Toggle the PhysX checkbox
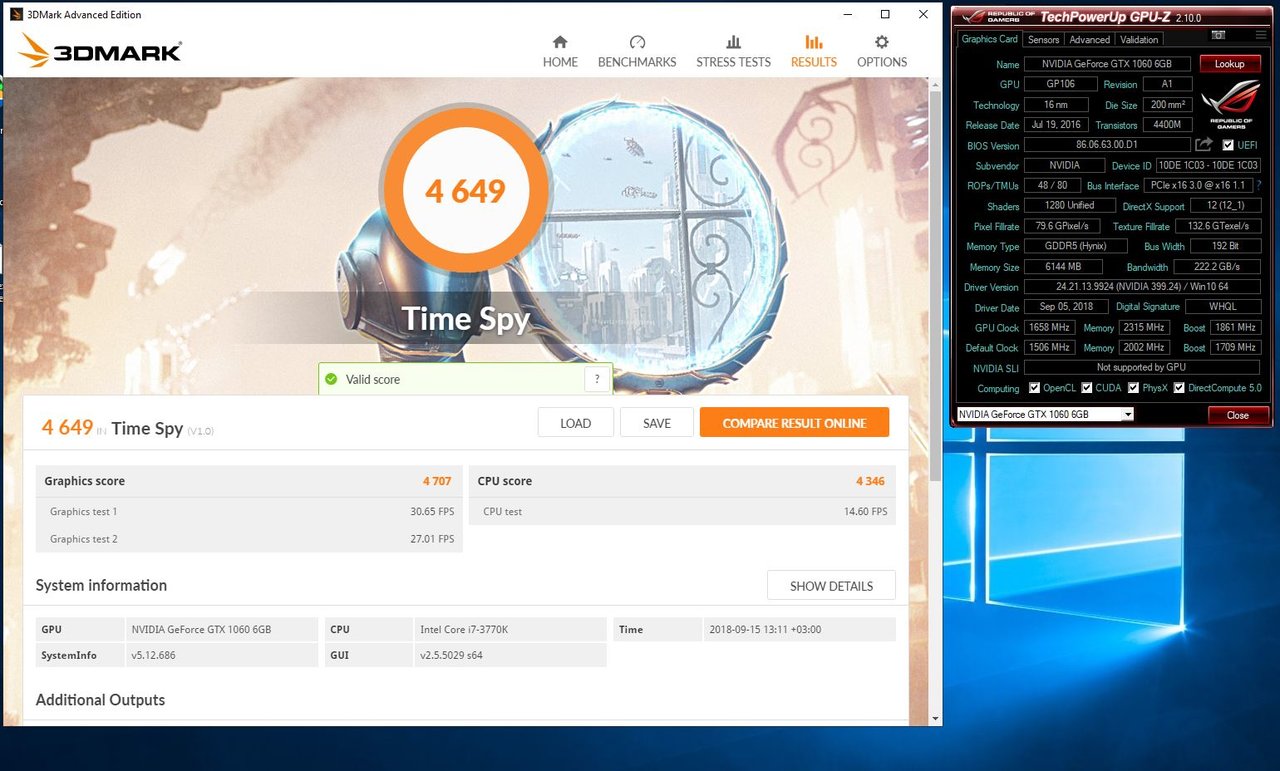 tap(1133, 388)
